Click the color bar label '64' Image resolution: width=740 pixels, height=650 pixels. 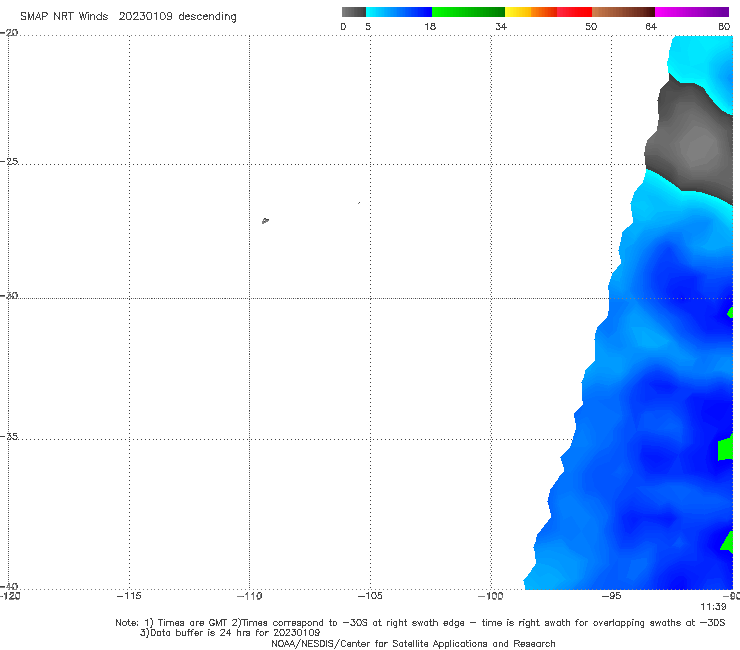[x=651, y=26]
